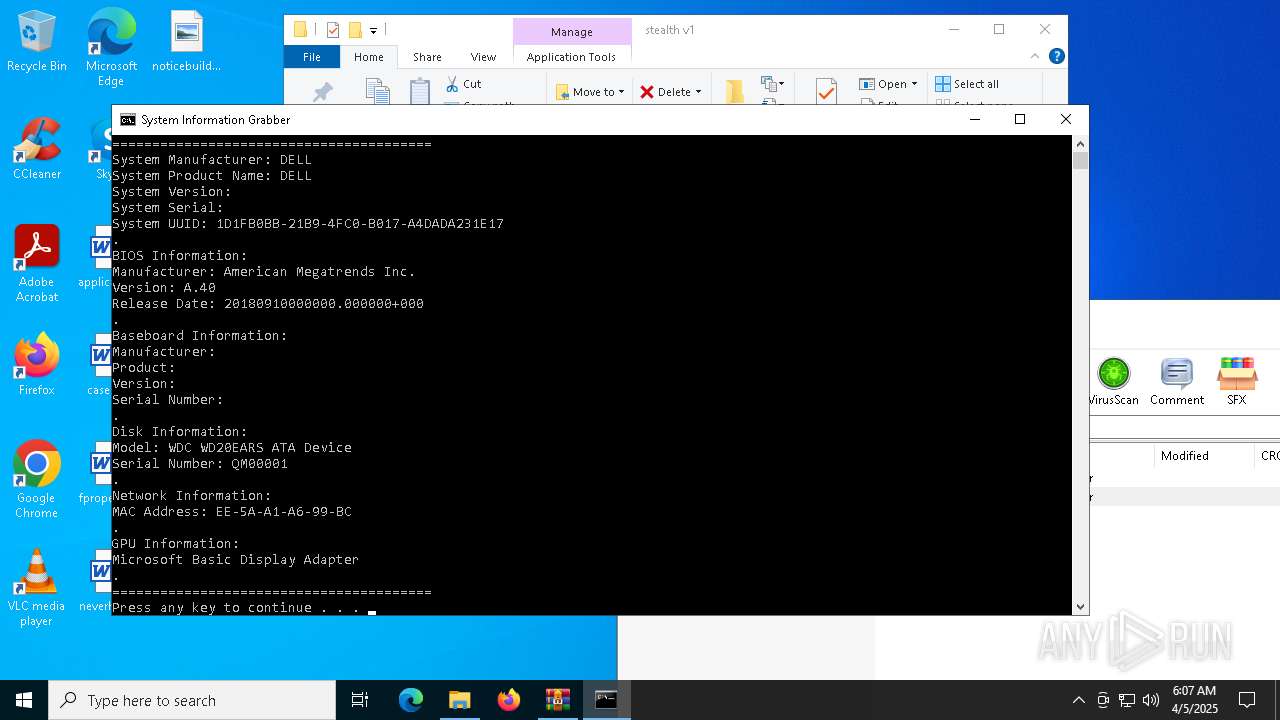Click the Manage contextual tab header
This screenshot has height=720, width=1280.
point(572,32)
